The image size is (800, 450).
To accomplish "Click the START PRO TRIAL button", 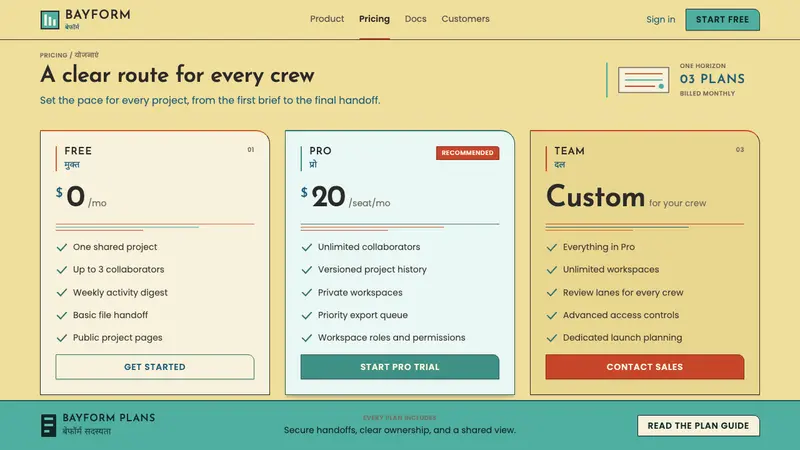I will [x=399, y=367].
